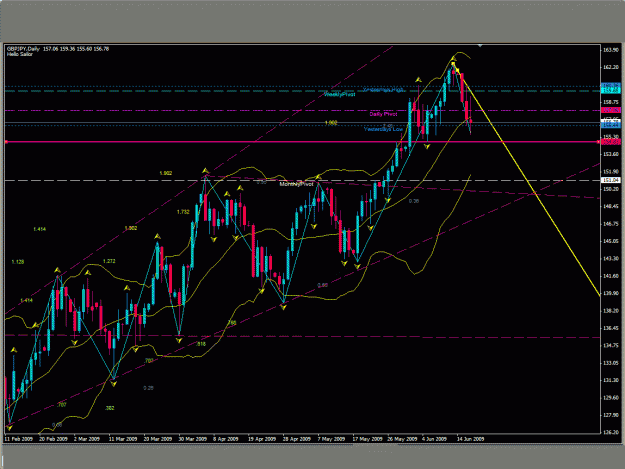Click the 139.90 price axis label
This screenshot has width=625, height=469.
[611, 293]
